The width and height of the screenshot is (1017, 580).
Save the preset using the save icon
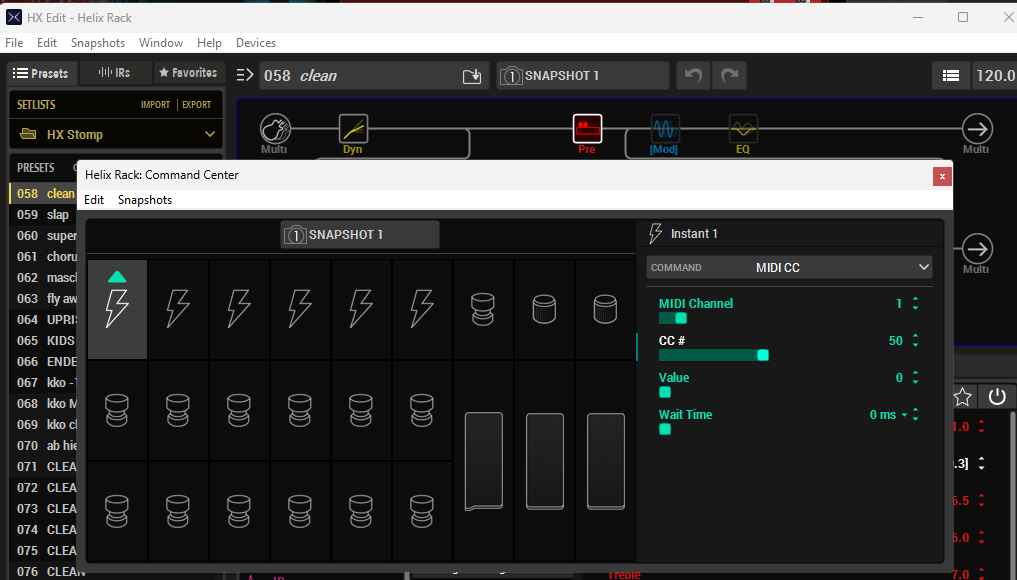(x=472, y=76)
